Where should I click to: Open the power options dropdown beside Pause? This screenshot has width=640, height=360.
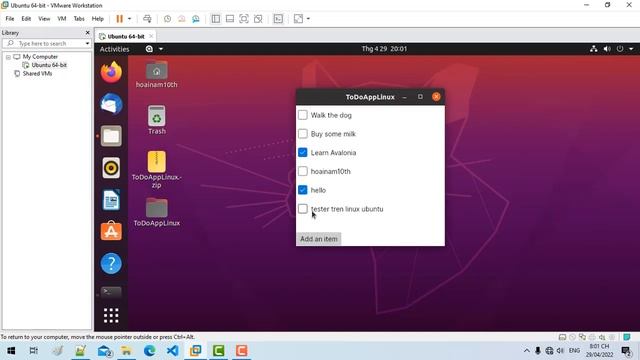click(x=129, y=19)
